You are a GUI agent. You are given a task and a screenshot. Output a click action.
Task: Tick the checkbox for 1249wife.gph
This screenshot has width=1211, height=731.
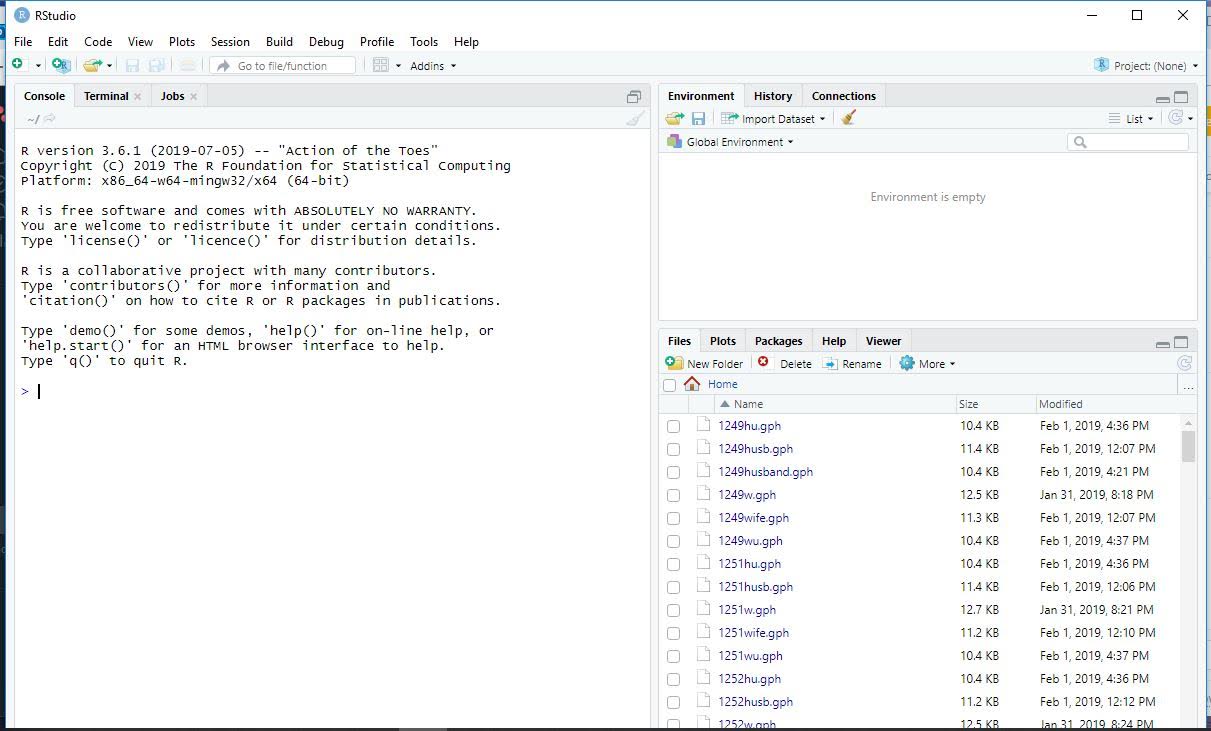[673, 518]
